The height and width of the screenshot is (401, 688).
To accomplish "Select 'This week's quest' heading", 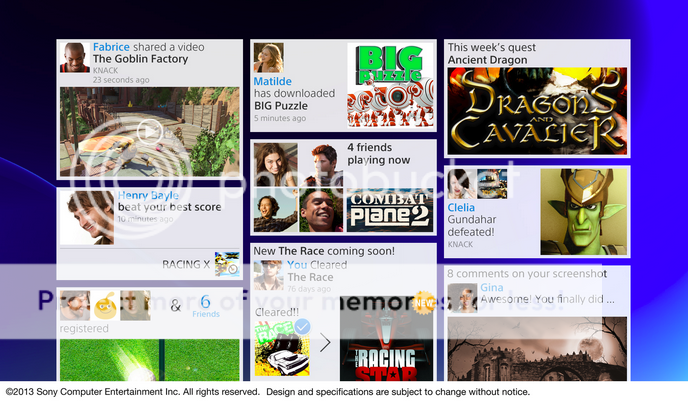I will 491,47.
